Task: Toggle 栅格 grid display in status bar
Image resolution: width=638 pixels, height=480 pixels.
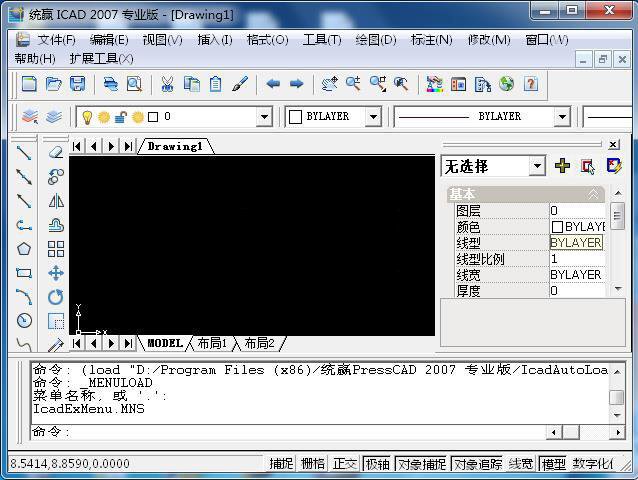Action: click(313, 464)
